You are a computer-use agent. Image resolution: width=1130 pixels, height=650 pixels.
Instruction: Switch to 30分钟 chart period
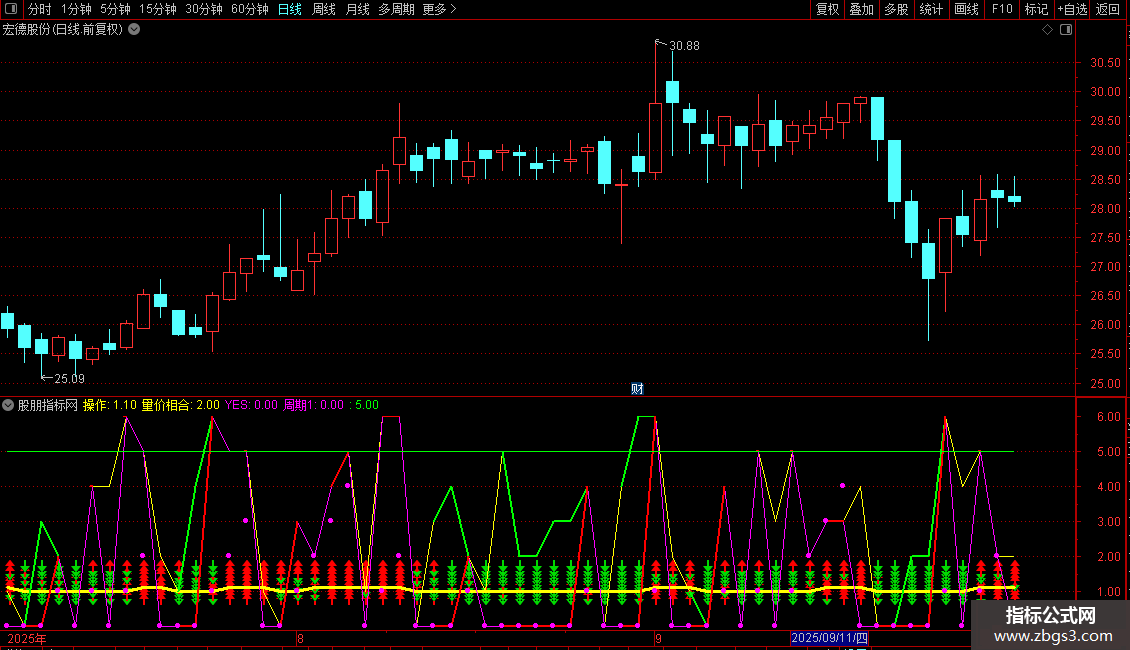tap(204, 9)
